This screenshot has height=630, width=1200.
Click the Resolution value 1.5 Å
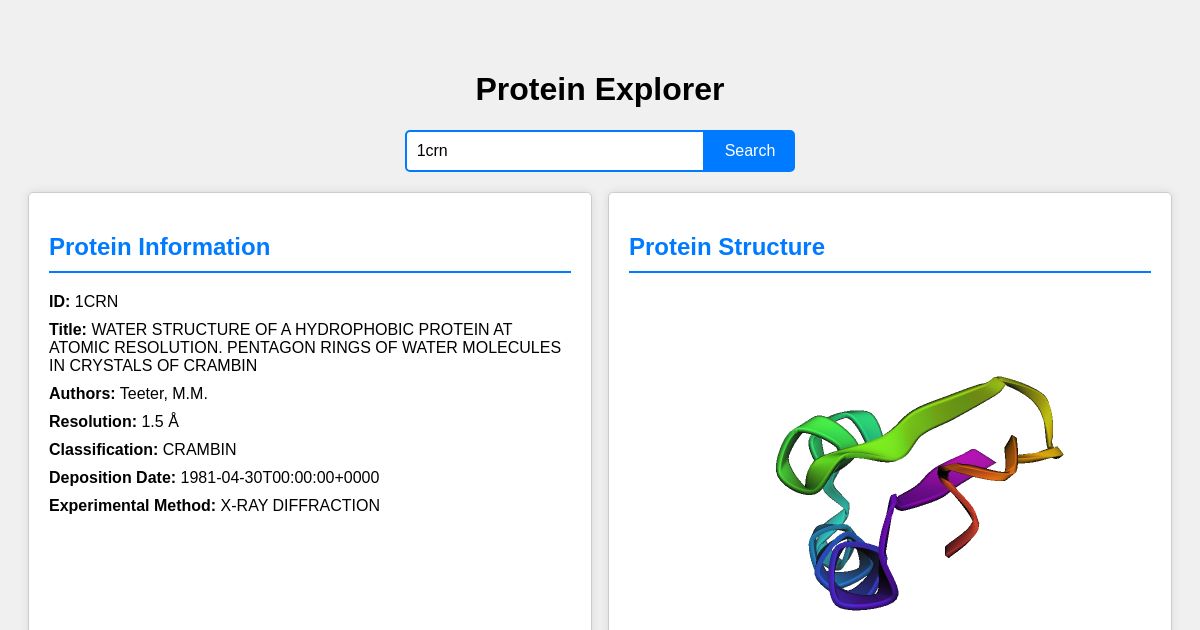coord(160,422)
